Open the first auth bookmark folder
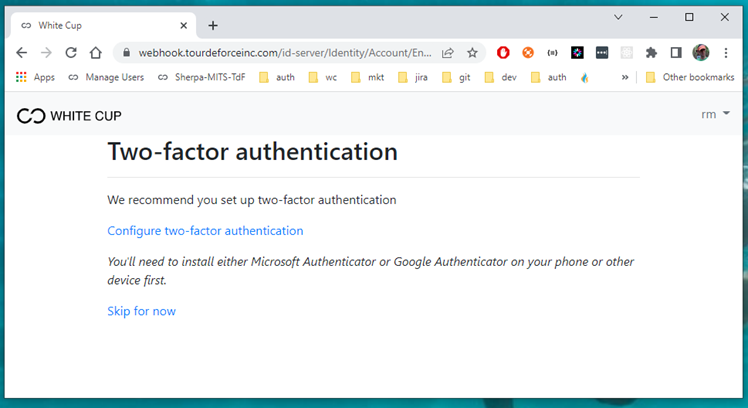Viewport: 748px width, 408px height. 277,77
